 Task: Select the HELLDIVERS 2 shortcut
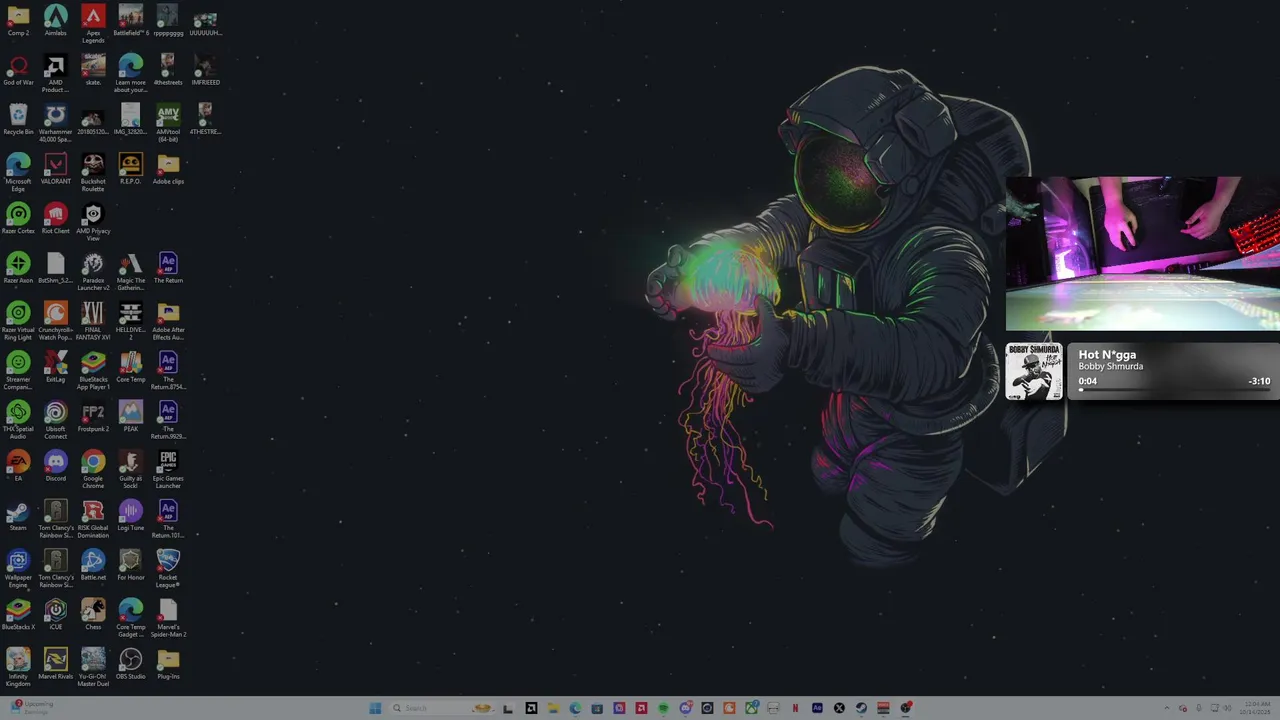tap(130, 320)
